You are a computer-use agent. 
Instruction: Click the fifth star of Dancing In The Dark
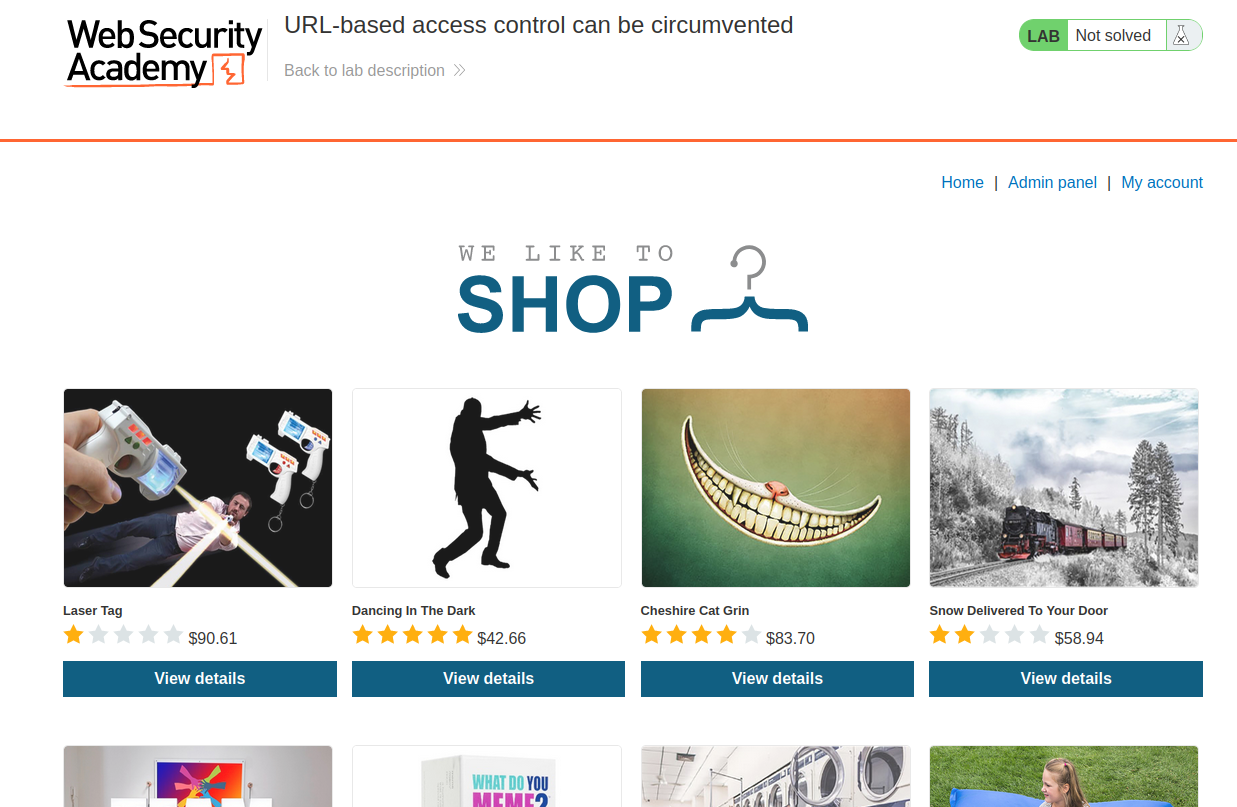462,635
